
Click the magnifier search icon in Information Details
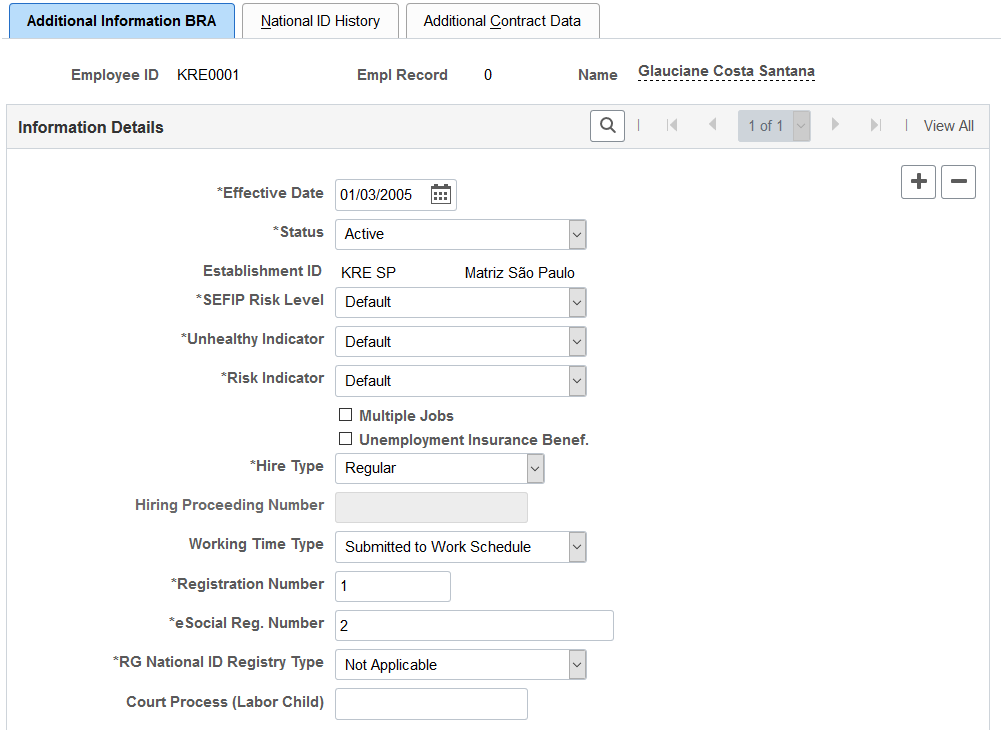(x=607, y=125)
